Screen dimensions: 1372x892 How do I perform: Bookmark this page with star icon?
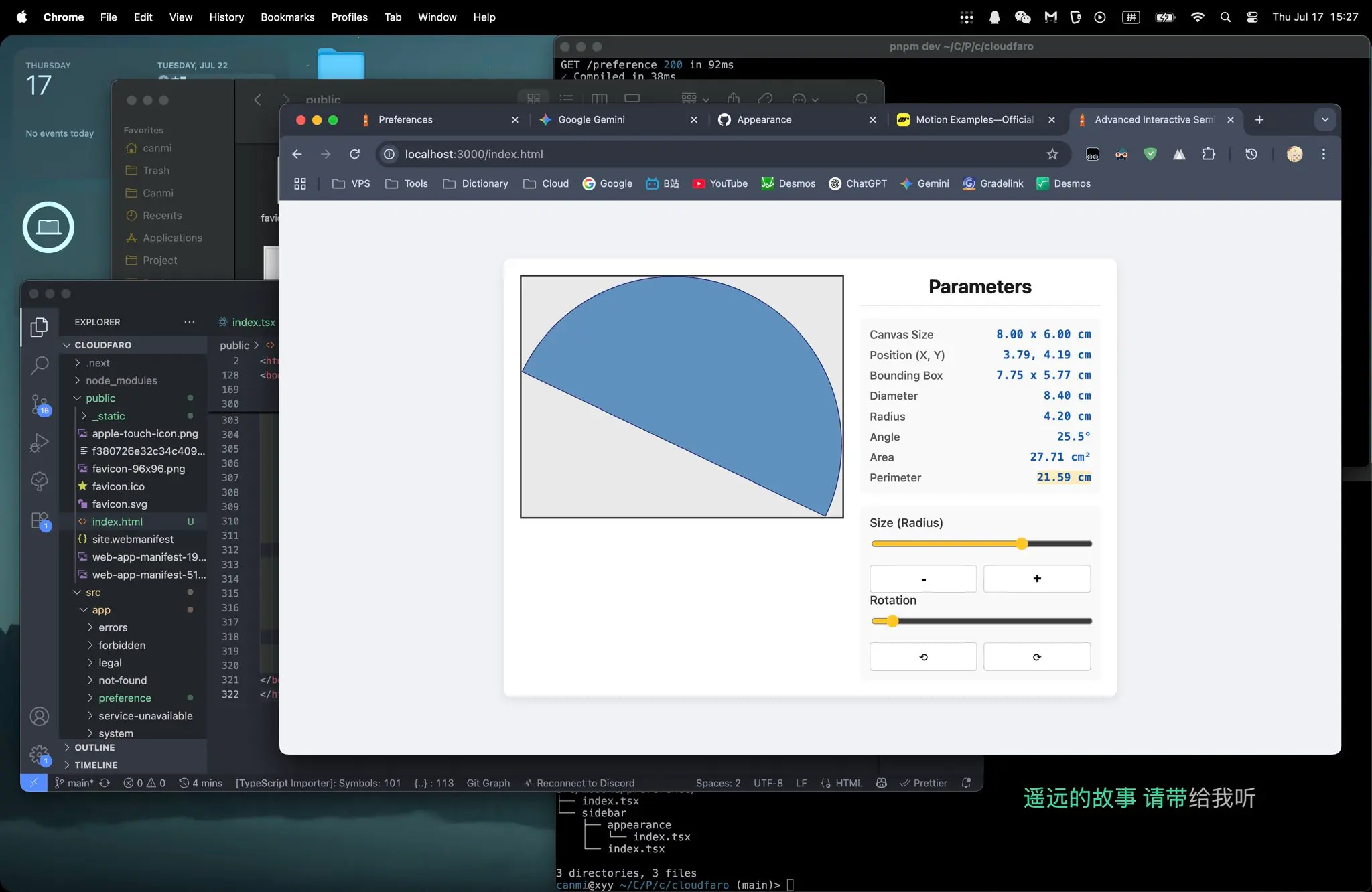click(1052, 154)
